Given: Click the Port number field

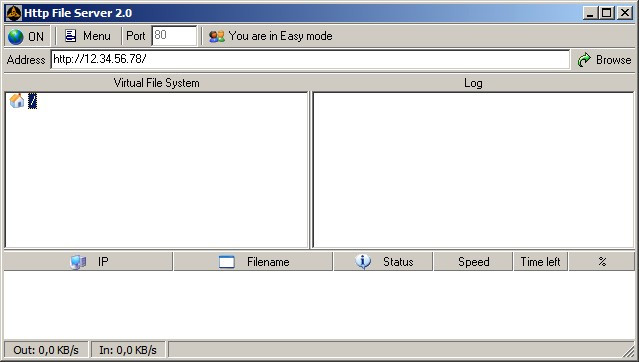Looking at the screenshot, I should click(x=174, y=36).
